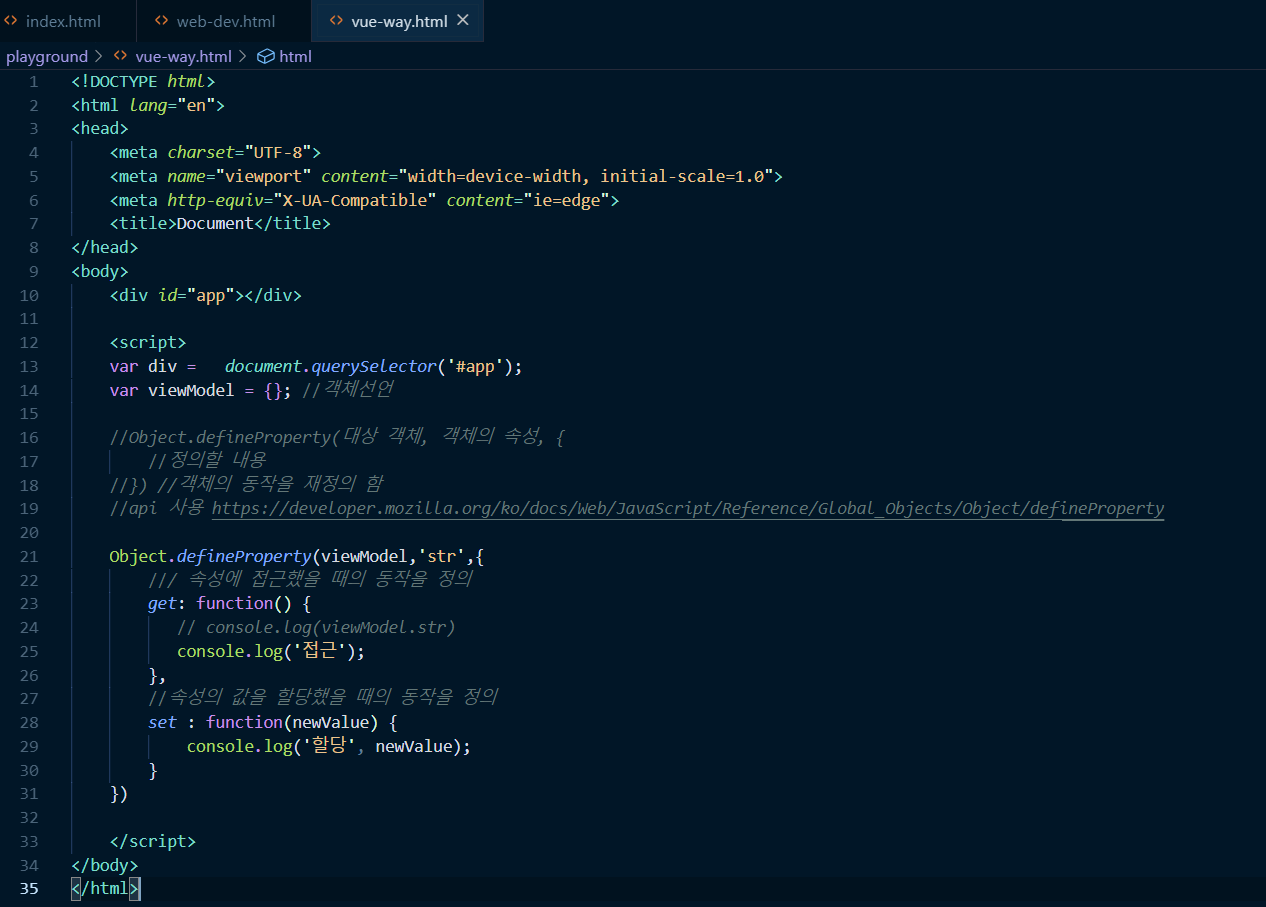Click the closing </head> tag
1266x907 pixels.
tap(105, 247)
